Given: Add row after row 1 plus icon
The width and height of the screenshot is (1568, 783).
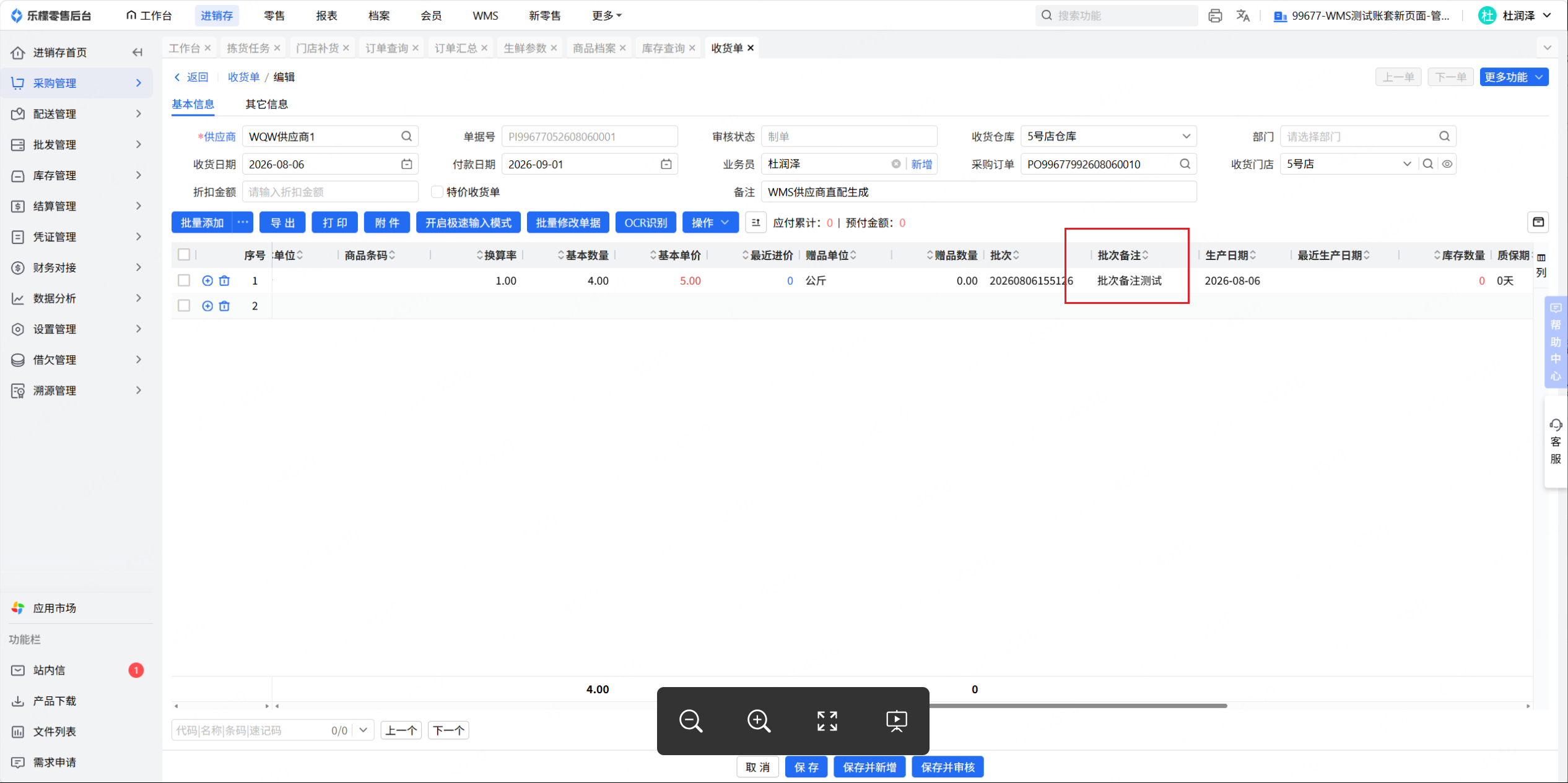Looking at the screenshot, I should point(207,280).
